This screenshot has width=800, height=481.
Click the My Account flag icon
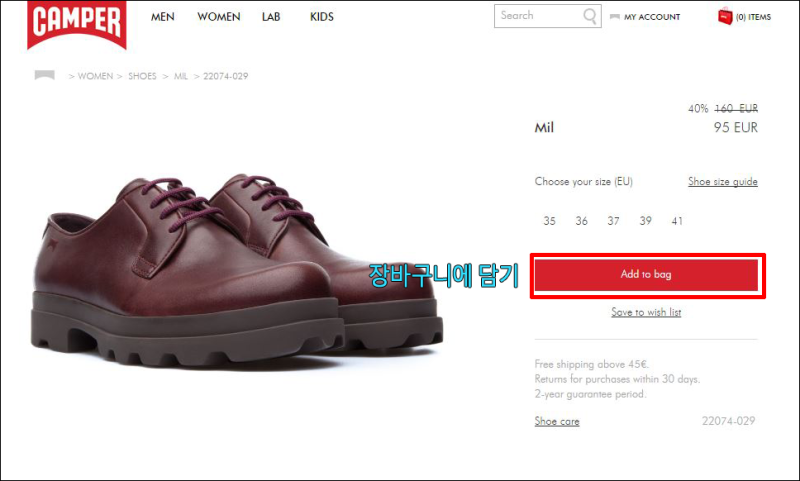(615, 17)
